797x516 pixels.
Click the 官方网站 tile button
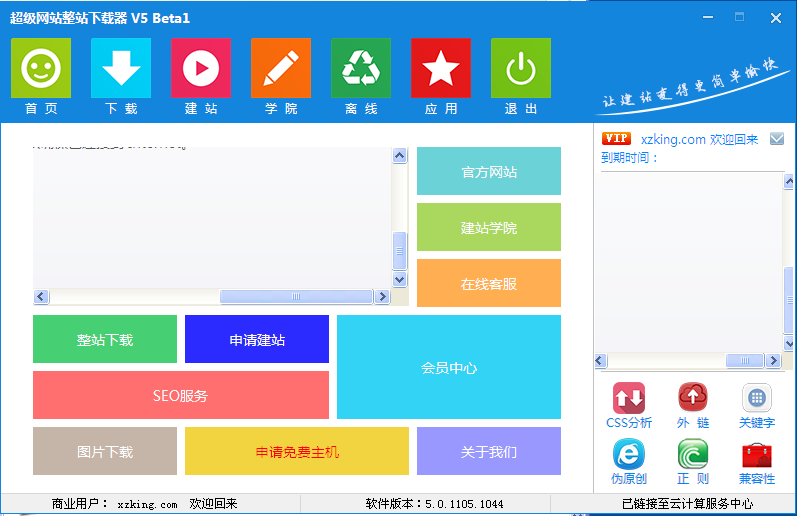pos(489,171)
